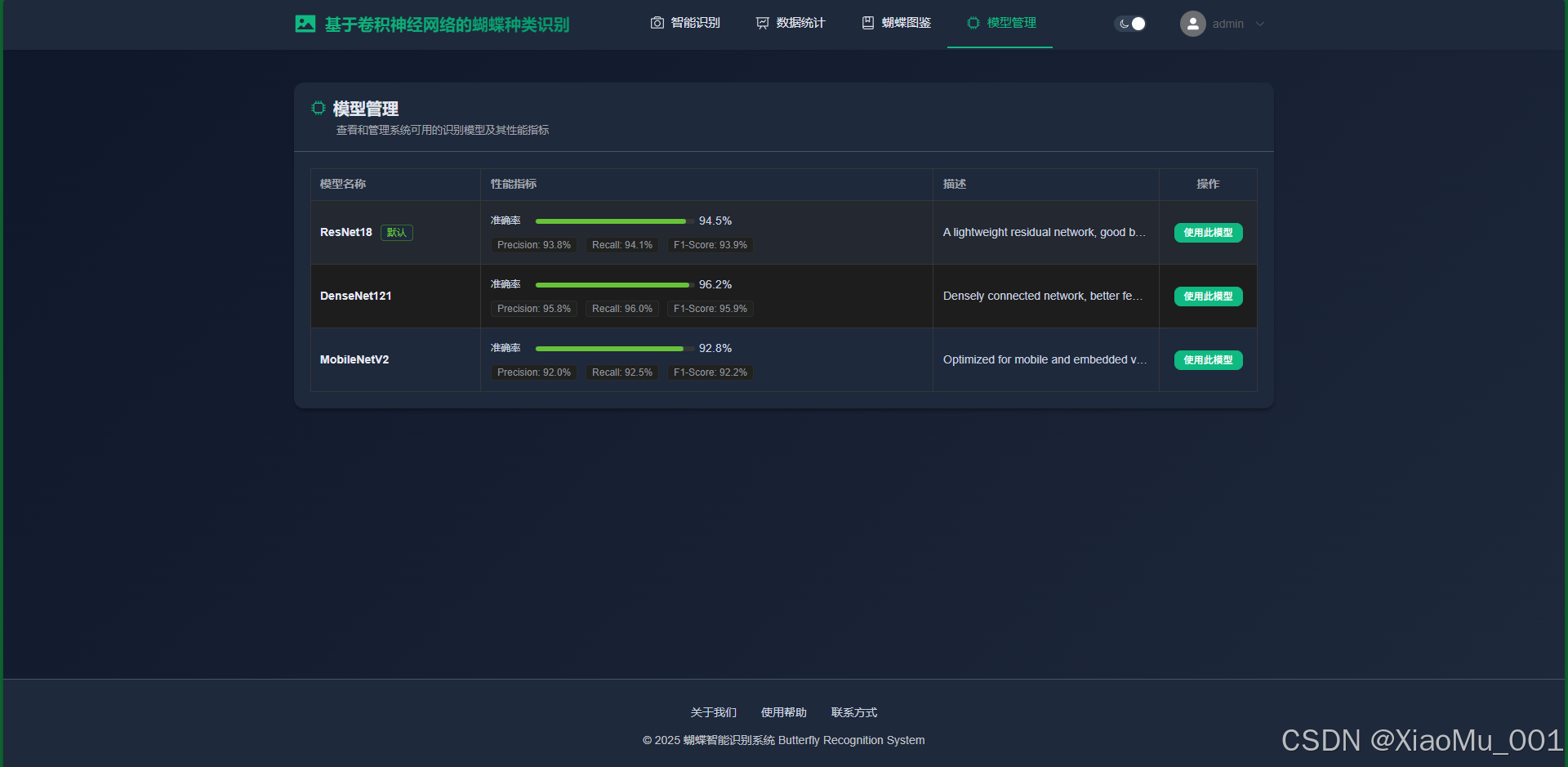Toggle the dark mode switch
The width and height of the screenshot is (1568, 767).
pyautogui.click(x=1130, y=24)
